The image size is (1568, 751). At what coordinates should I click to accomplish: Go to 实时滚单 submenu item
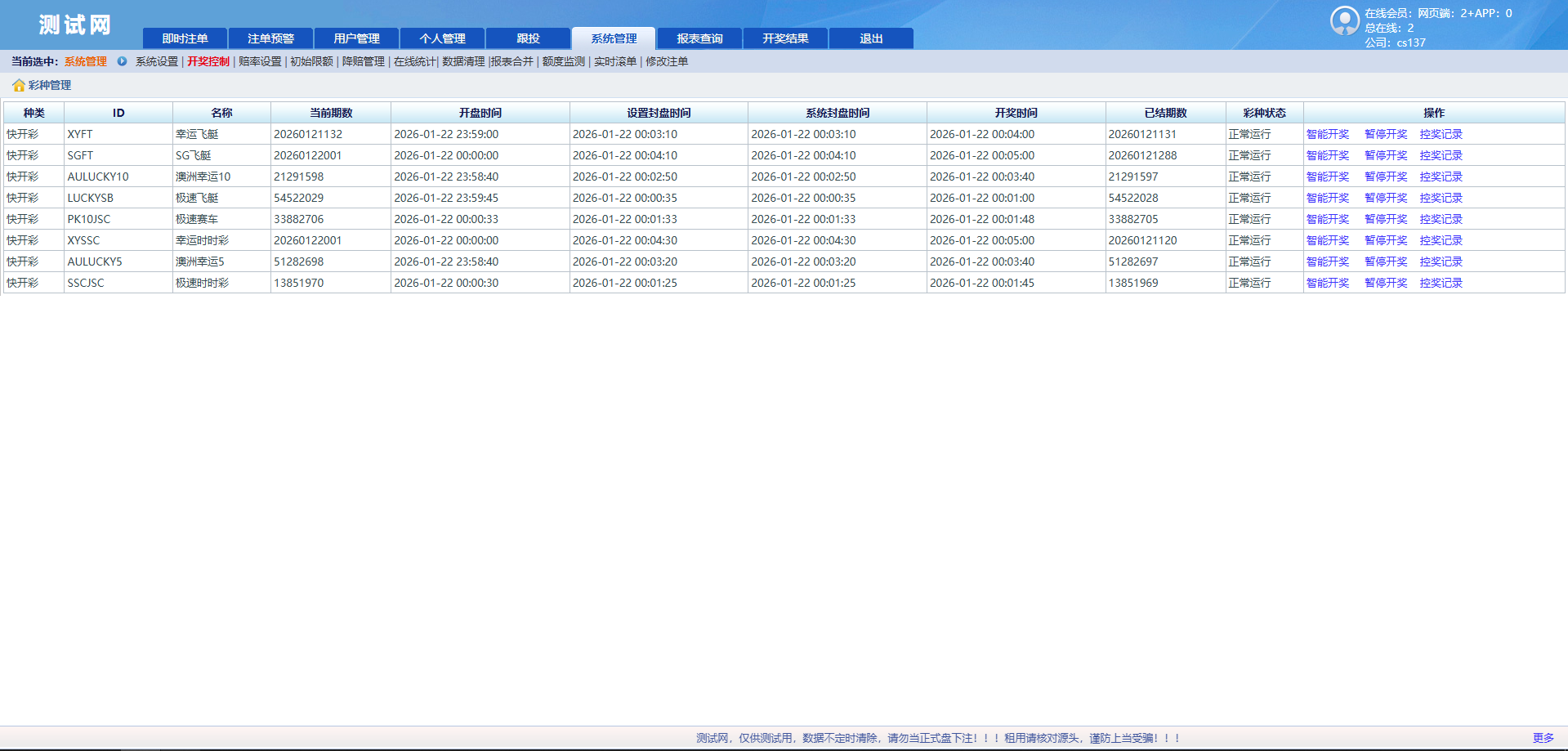(615, 61)
